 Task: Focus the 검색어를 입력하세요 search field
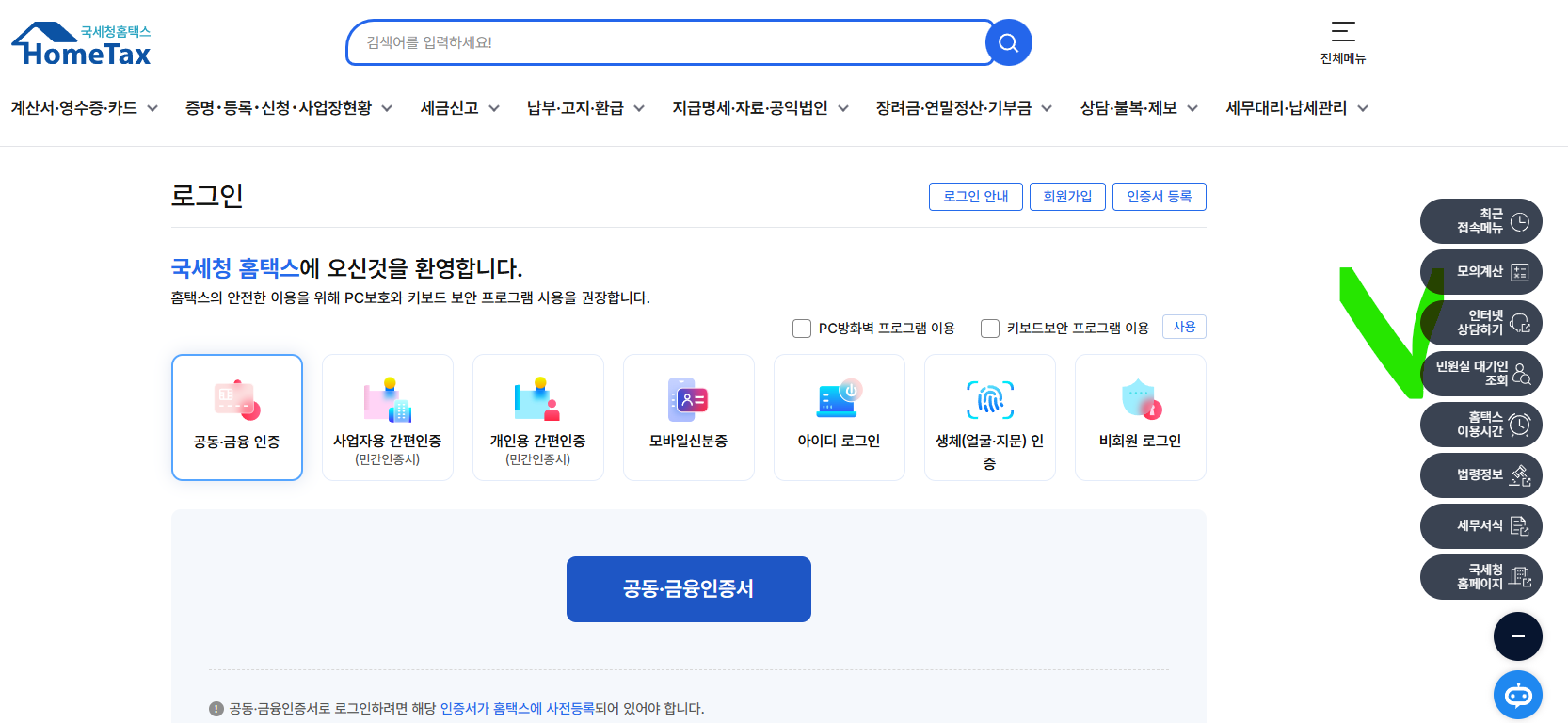click(670, 42)
